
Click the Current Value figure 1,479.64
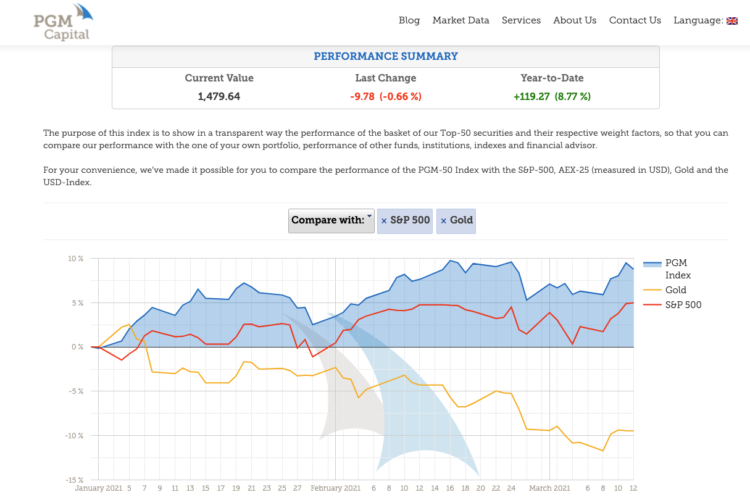click(219, 96)
